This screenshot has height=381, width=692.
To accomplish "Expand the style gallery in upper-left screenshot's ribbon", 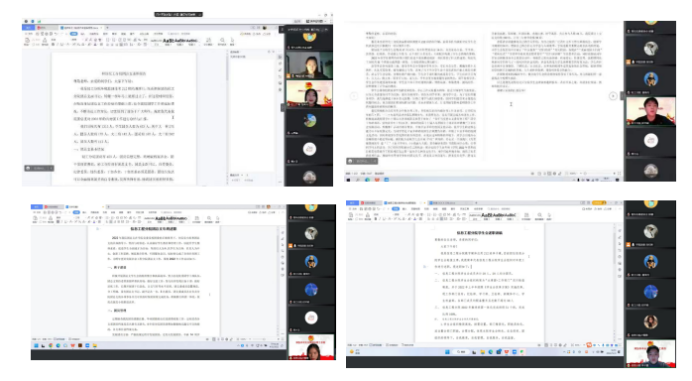I will point(200,41).
